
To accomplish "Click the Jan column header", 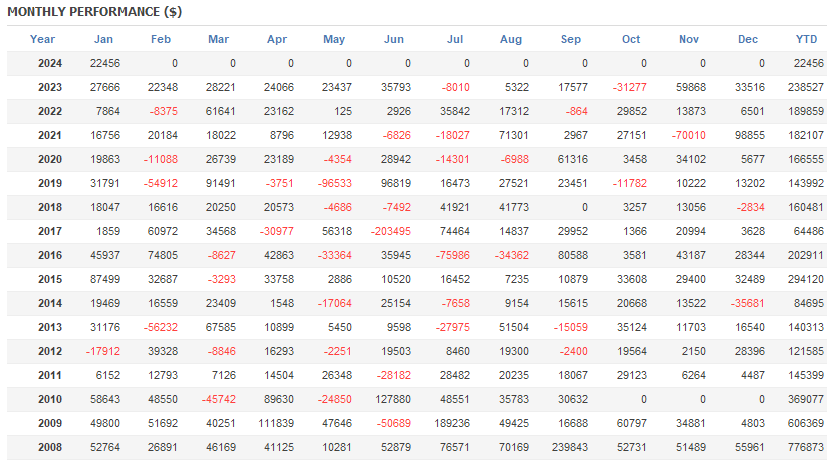I will tap(103, 39).
